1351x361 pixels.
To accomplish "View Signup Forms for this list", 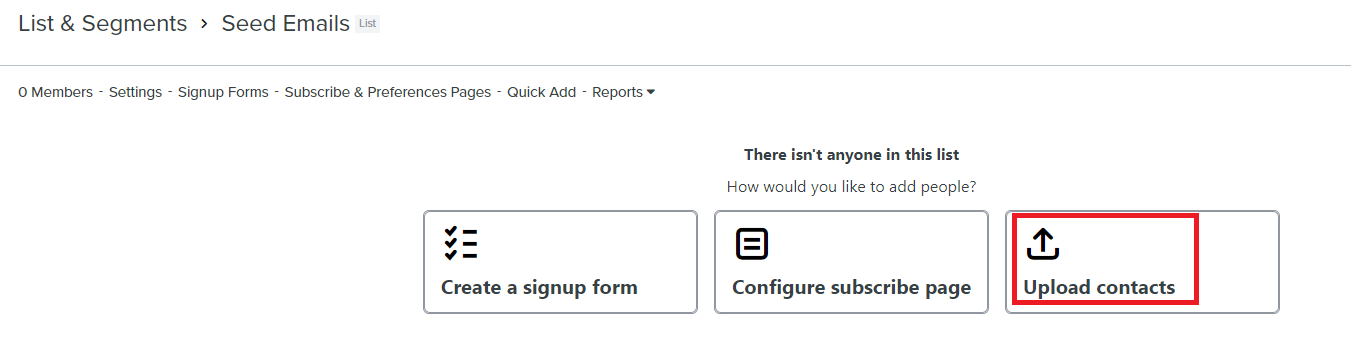I will click(x=223, y=92).
